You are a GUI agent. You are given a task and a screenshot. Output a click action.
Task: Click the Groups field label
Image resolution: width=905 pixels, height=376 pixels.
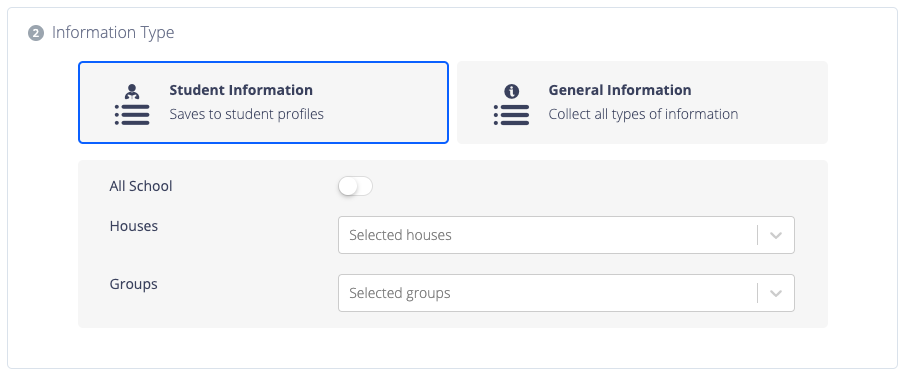133,284
